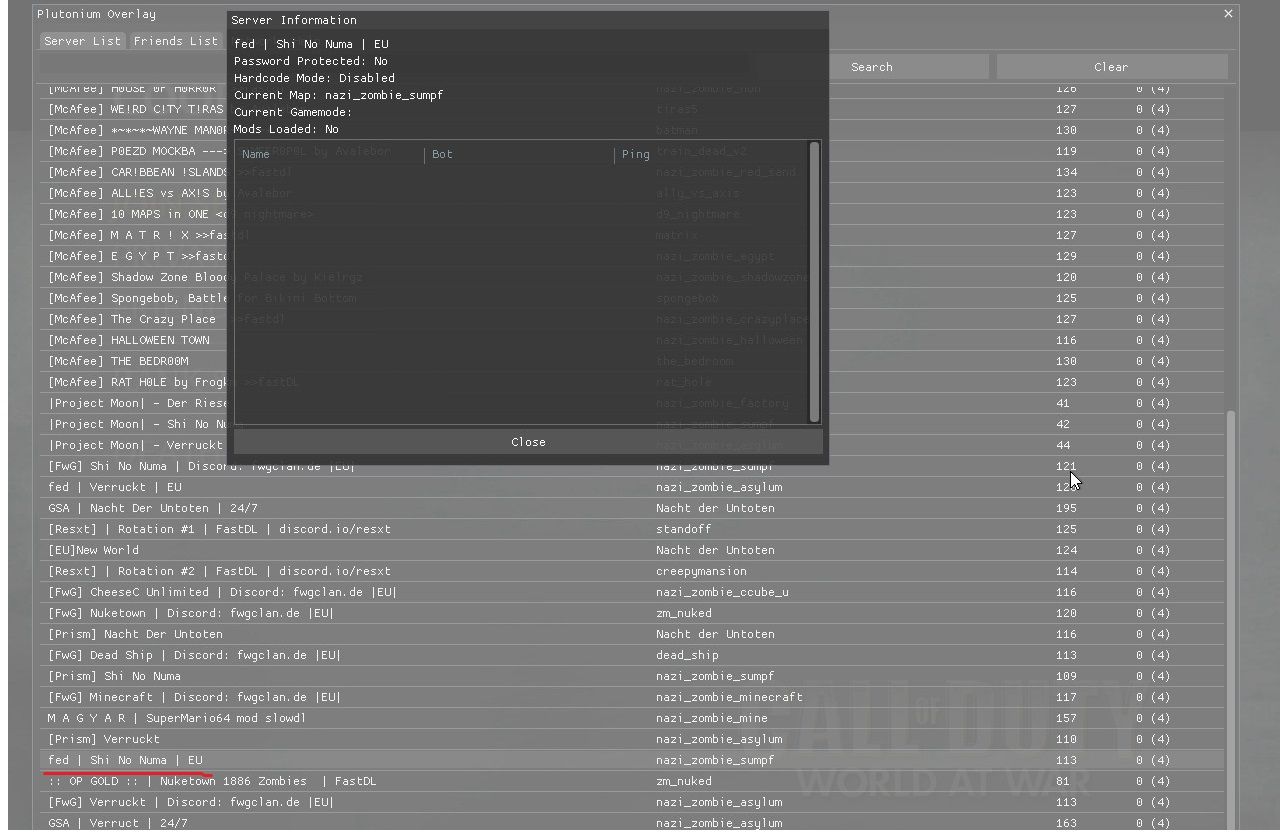
Task: Click the server info player list scrollbar
Action: (x=814, y=282)
